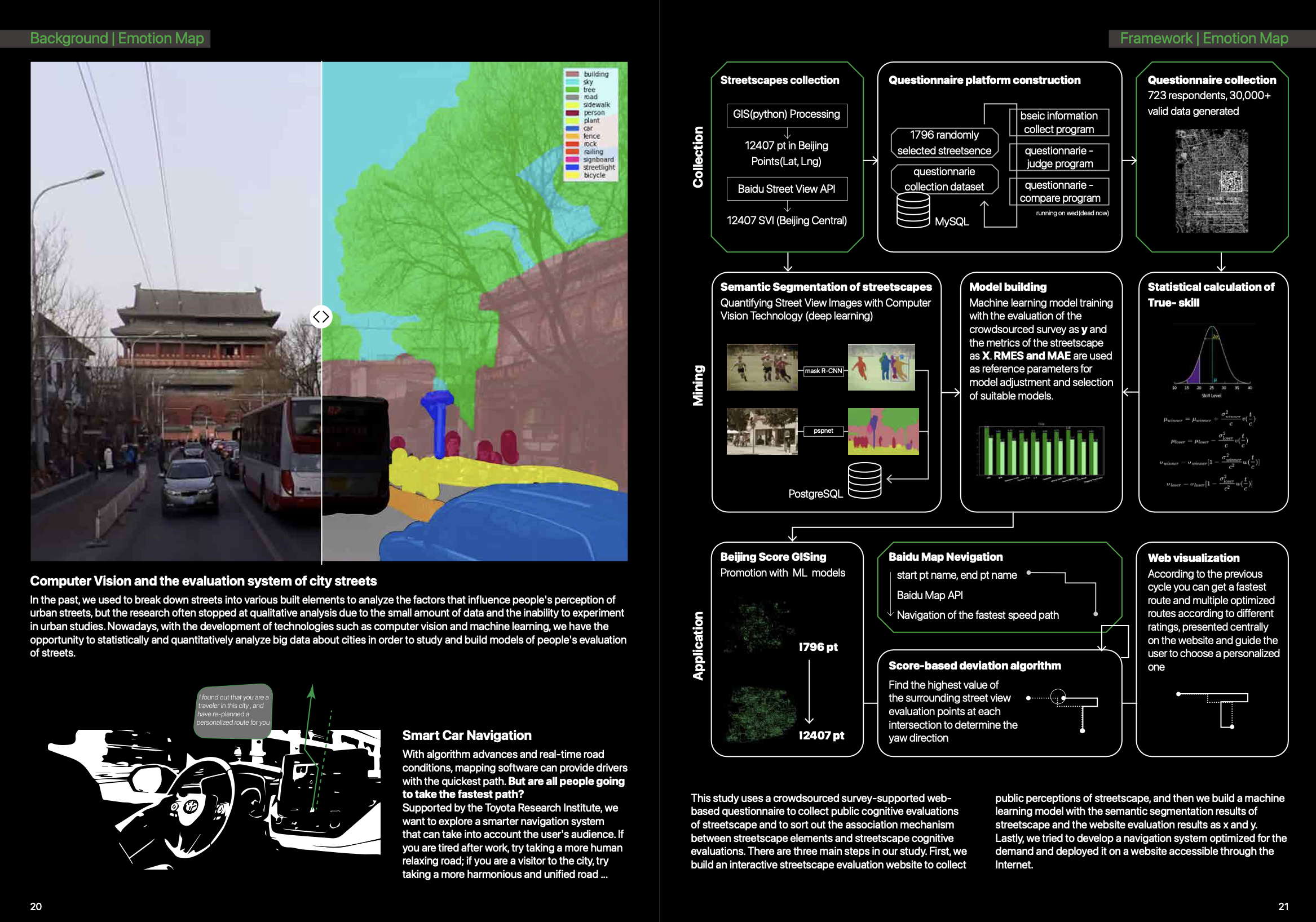Click the route path diagram in Web visualization
Screen dimensions: 1316x922
click(x=1212, y=710)
